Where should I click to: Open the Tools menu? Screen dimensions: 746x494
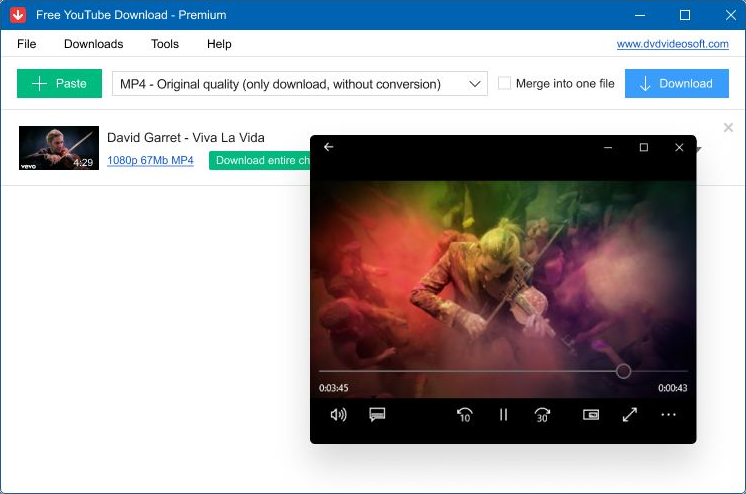point(165,44)
